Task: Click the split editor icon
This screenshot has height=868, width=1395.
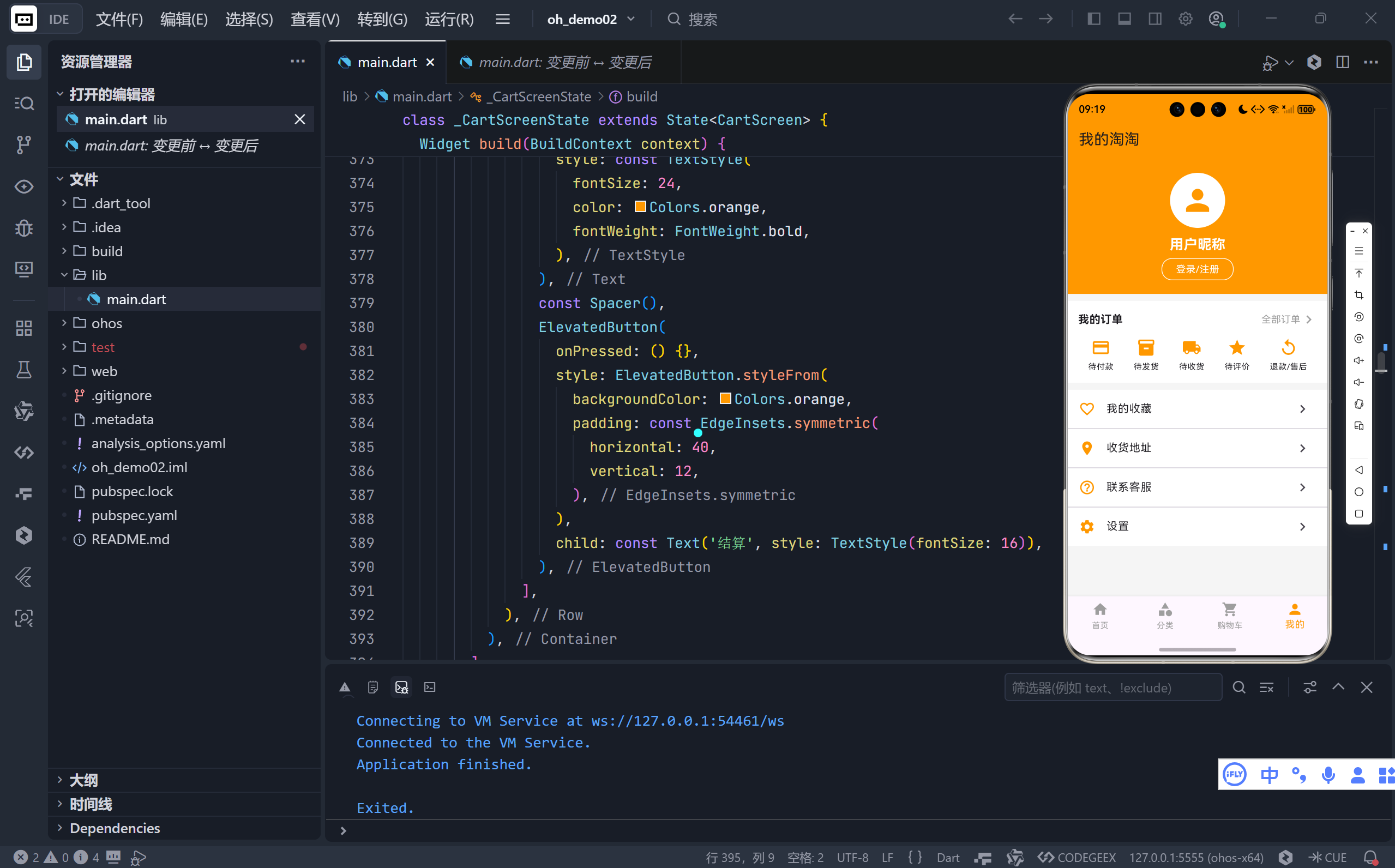Action: coord(1342,62)
